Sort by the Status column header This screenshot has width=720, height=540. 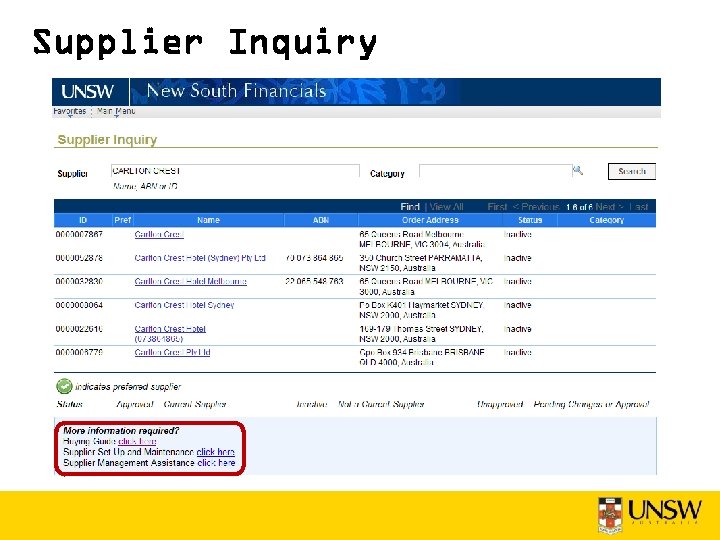tap(530, 220)
